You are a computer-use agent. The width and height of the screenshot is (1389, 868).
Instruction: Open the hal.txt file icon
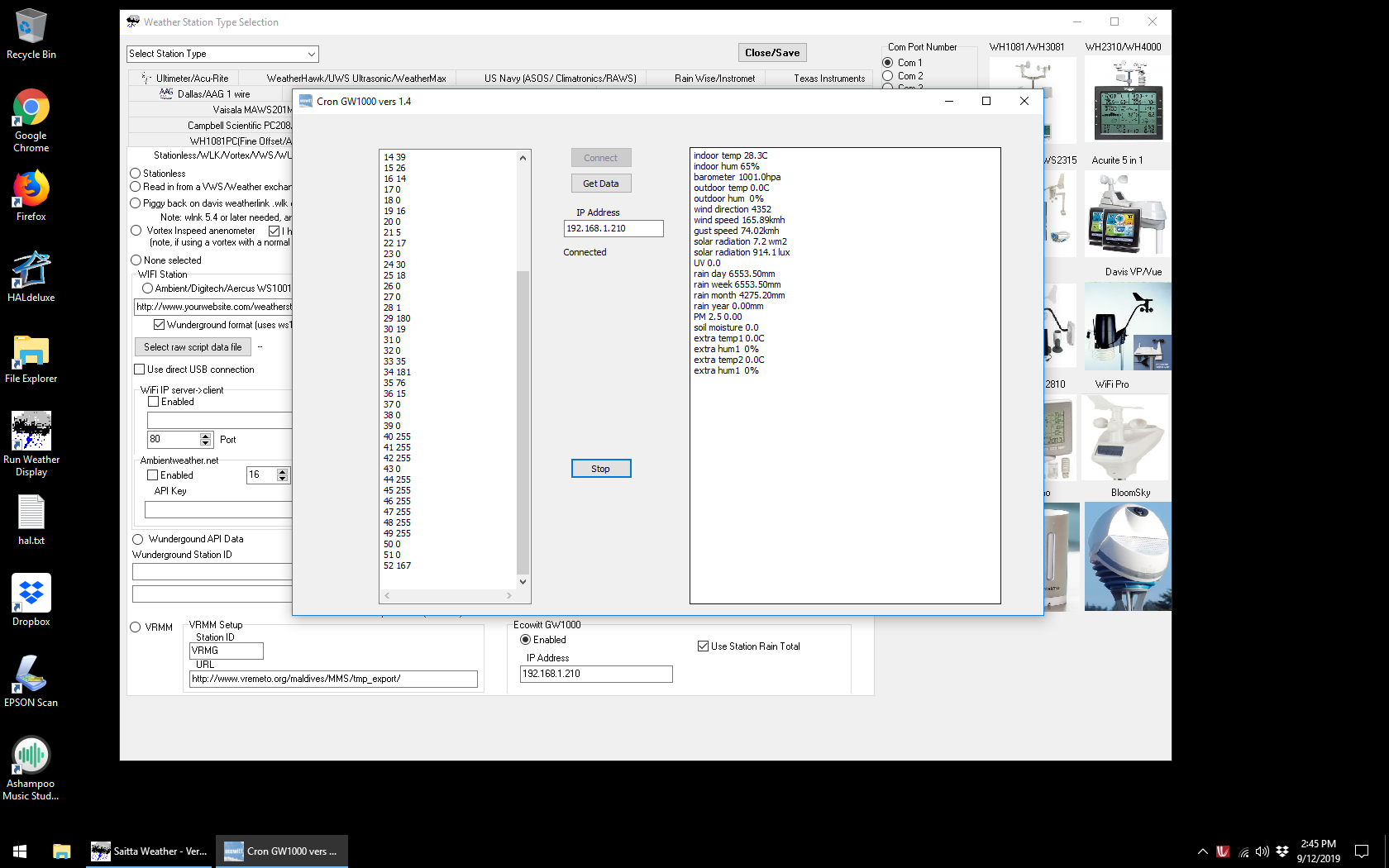click(31, 520)
